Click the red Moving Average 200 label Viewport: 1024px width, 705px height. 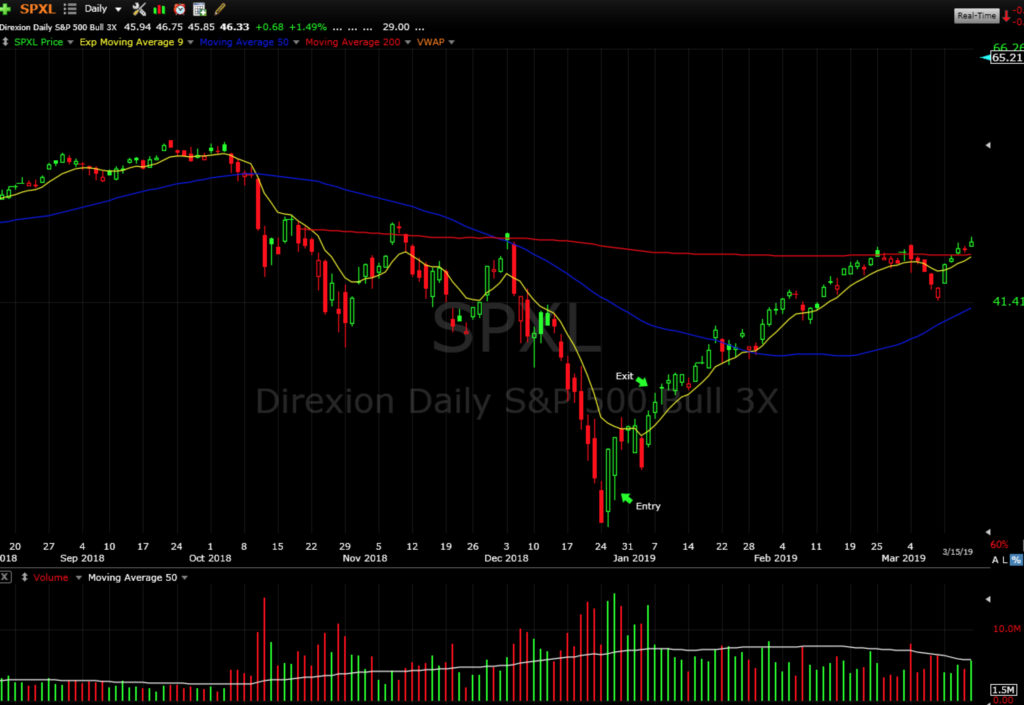(353, 42)
